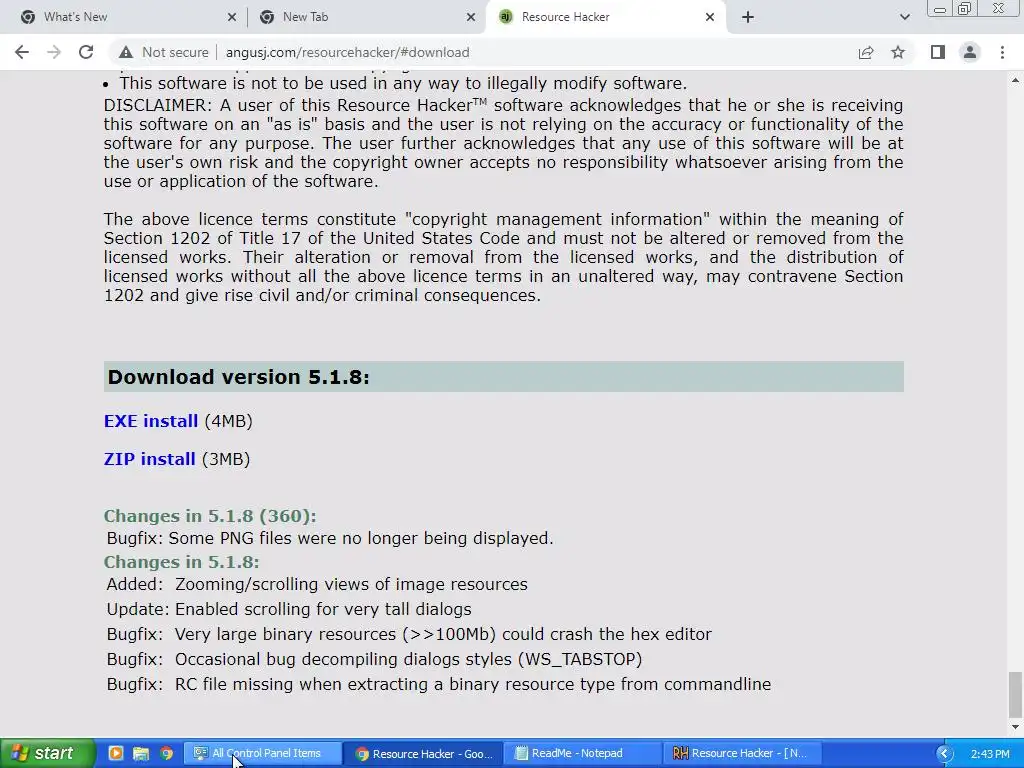
Task: Click the '(3MB)' size text
Action: pyautogui.click(x=226, y=459)
